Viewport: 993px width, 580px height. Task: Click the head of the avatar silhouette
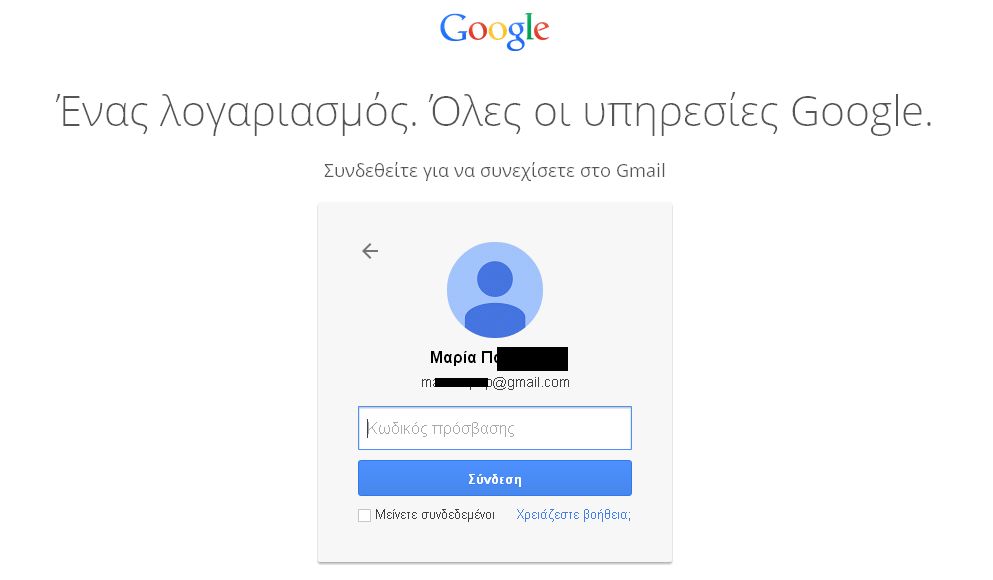click(x=495, y=279)
